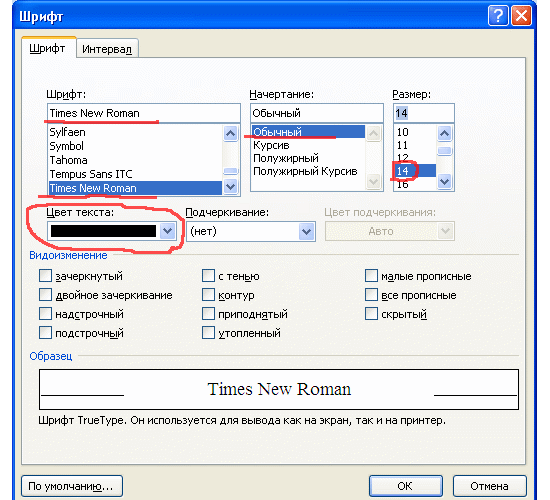Select Times New Roman in font list

point(135,188)
